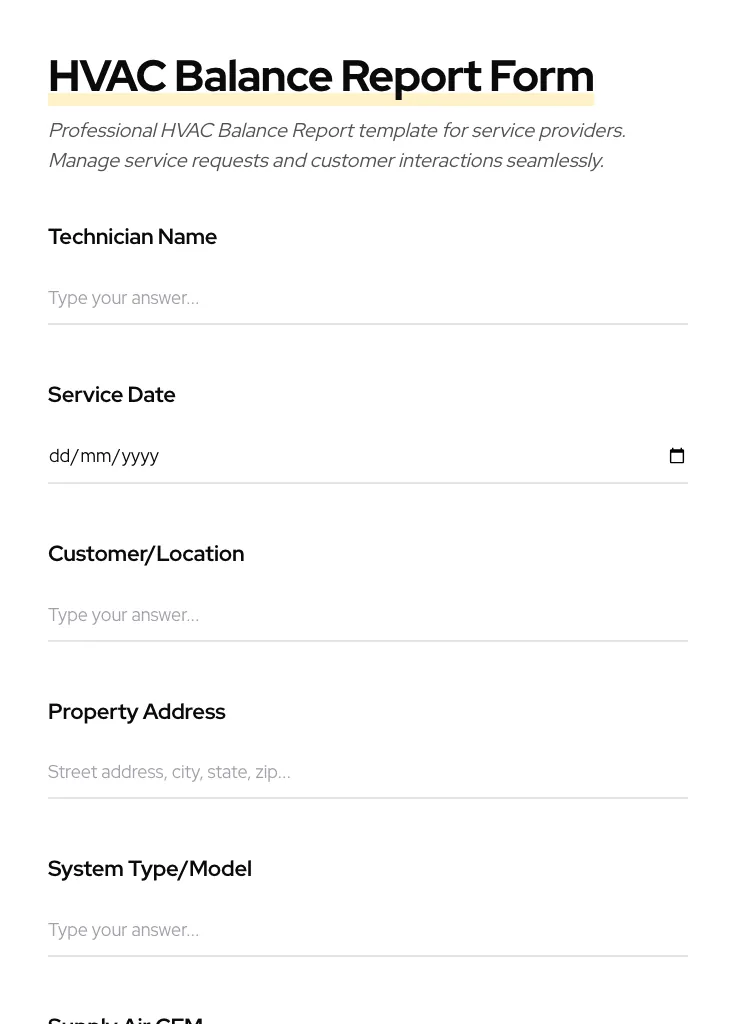
Task: Click the Customer/Location answer field
Action: (x=367, y=615)
